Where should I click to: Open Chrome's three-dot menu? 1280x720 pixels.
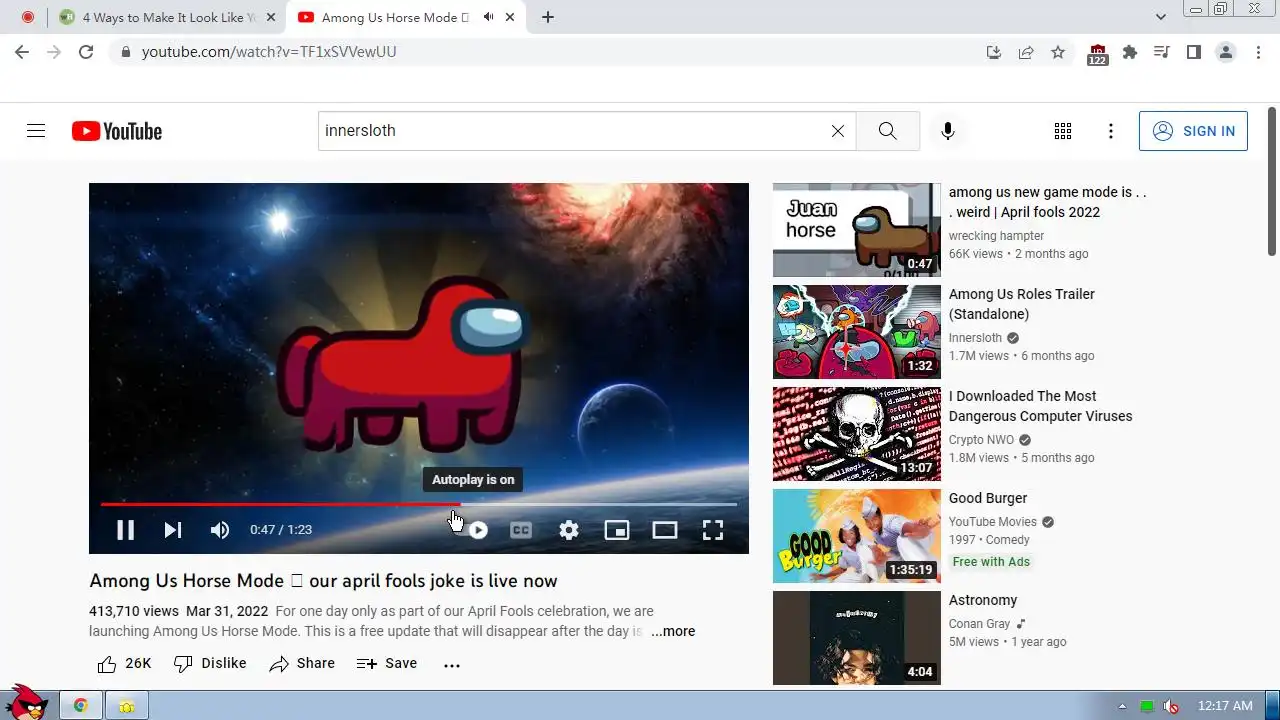1258,52
